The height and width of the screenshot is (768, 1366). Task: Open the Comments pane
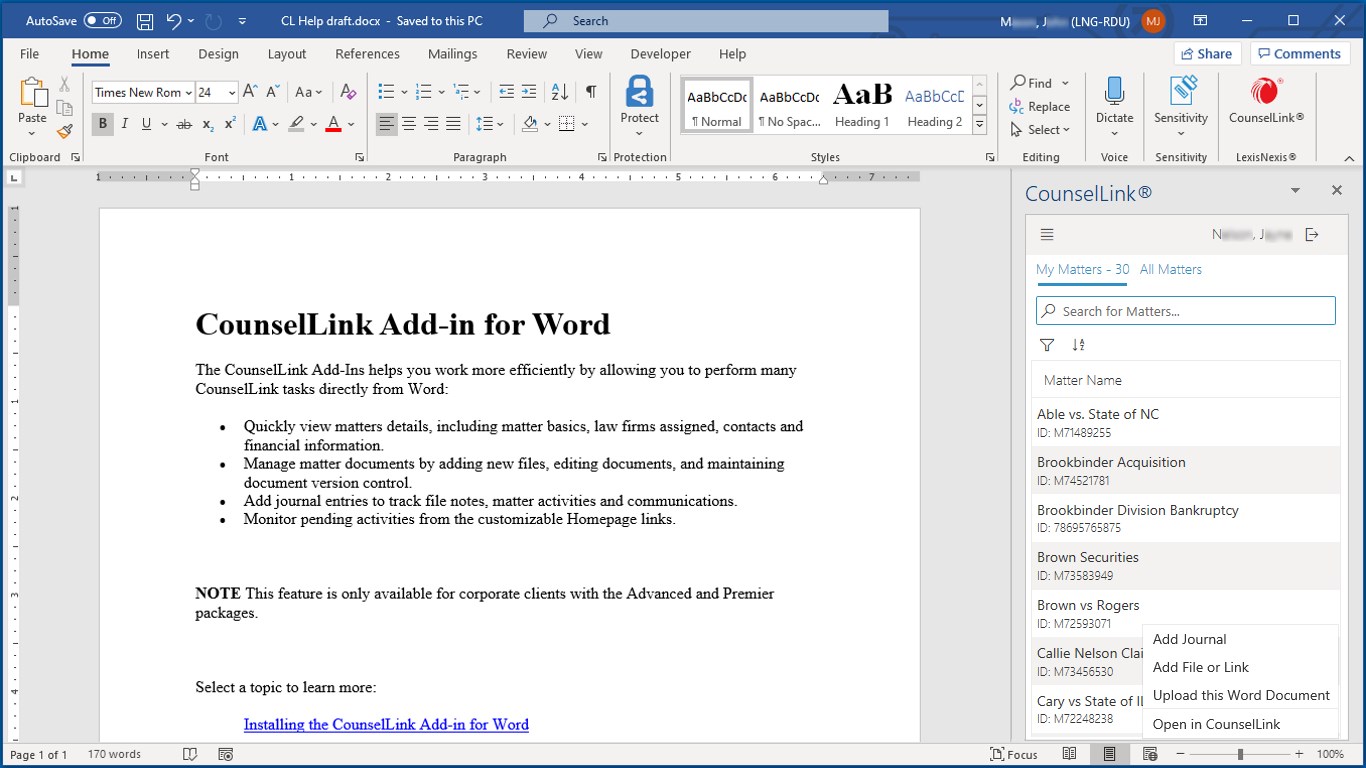click(1299, 54)
